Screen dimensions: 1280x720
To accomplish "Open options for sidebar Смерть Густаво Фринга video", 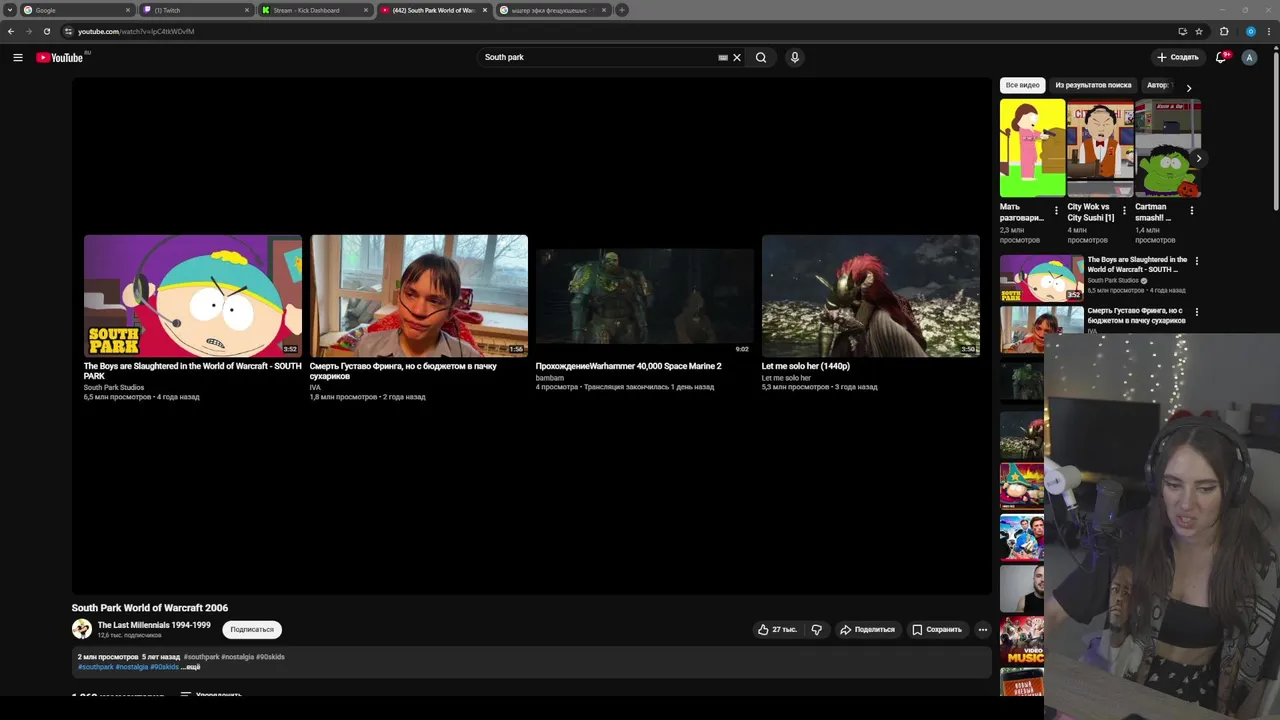I will (x=1196, y=312).
